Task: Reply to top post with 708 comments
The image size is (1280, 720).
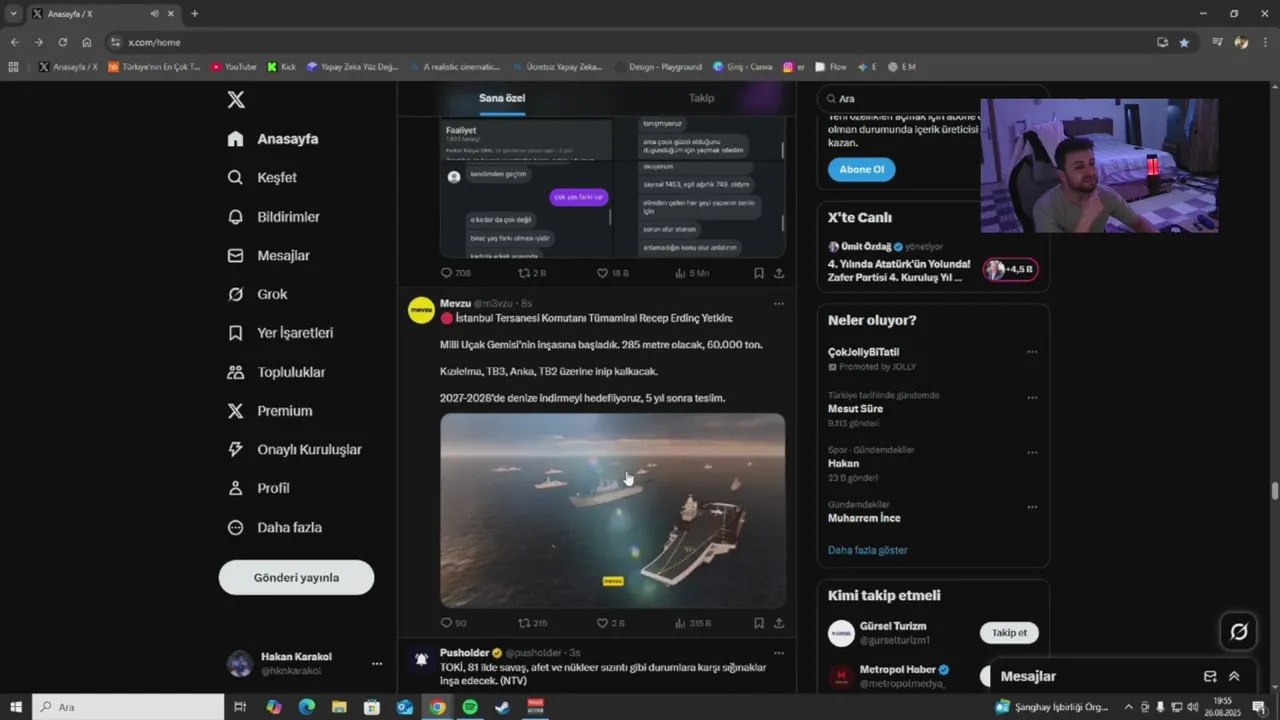Action: click(x=455, y=273)
